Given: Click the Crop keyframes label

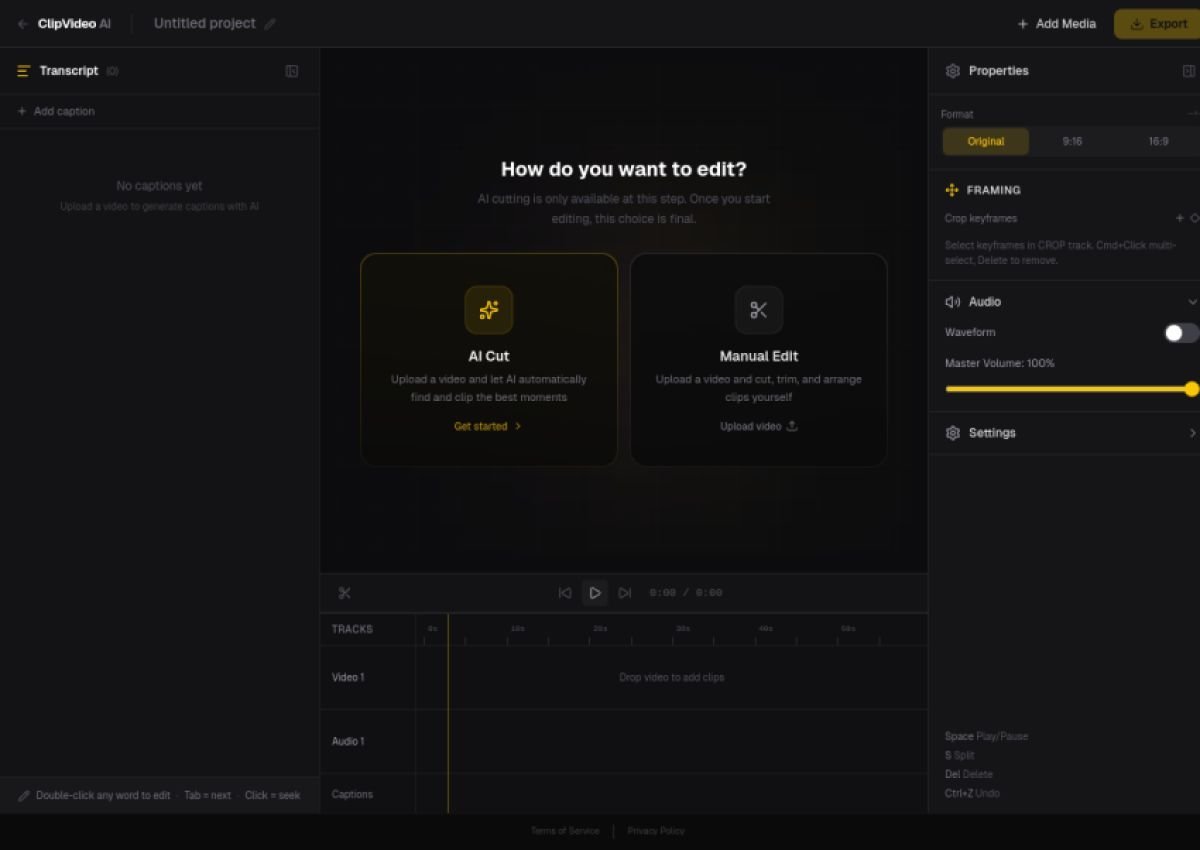Looking at the screenshot, I should (x=981, y=218).
